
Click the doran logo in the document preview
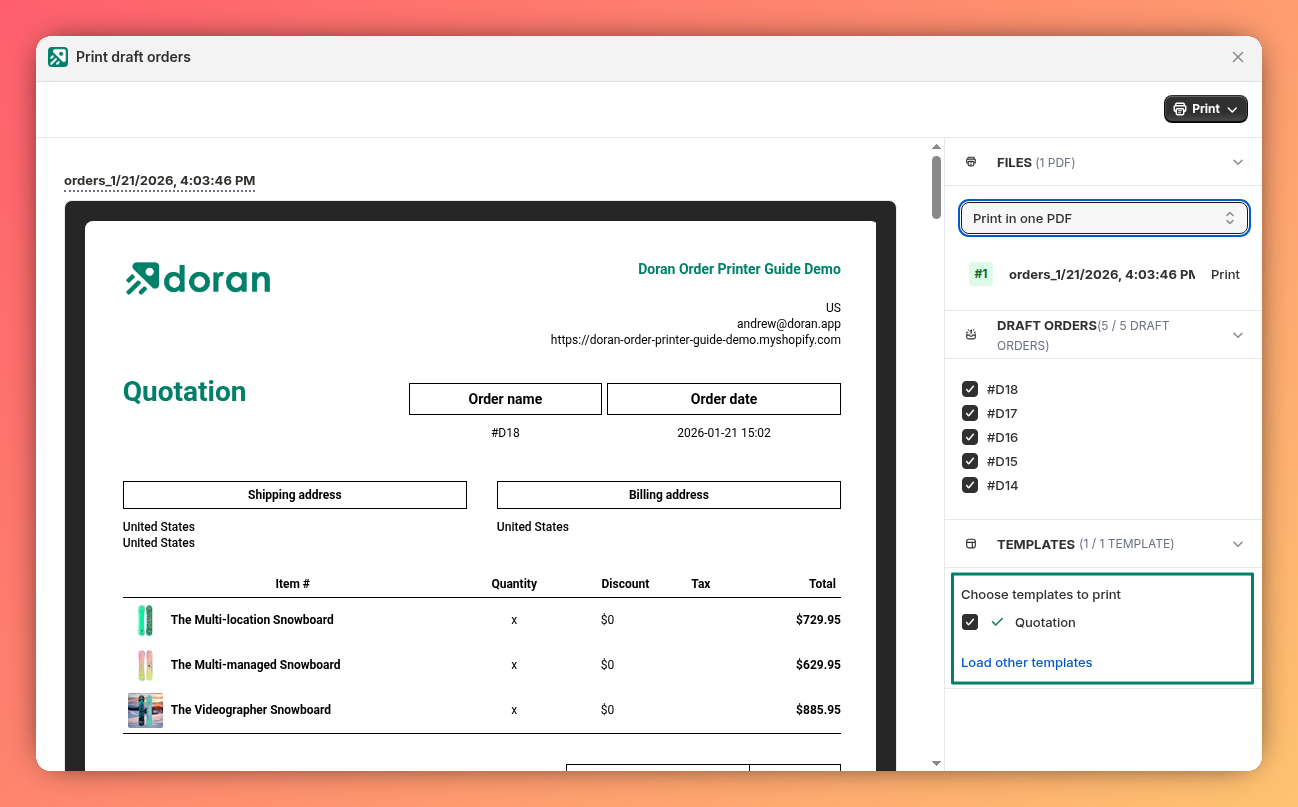196,278
